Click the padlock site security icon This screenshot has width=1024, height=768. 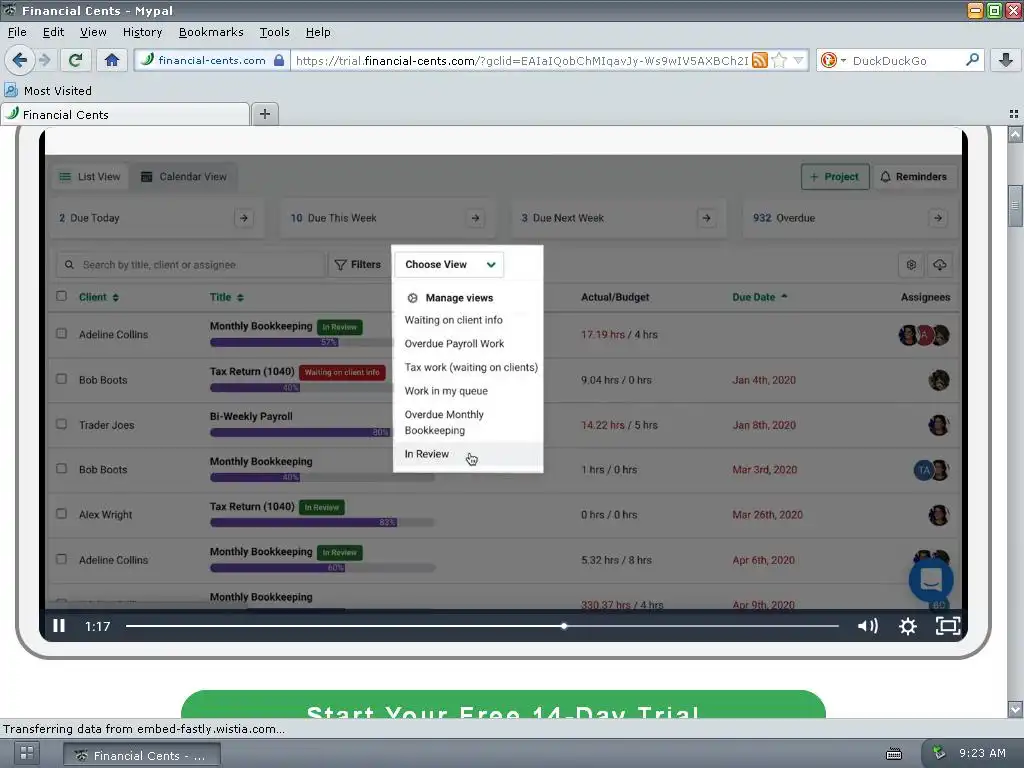coord(279,61)
